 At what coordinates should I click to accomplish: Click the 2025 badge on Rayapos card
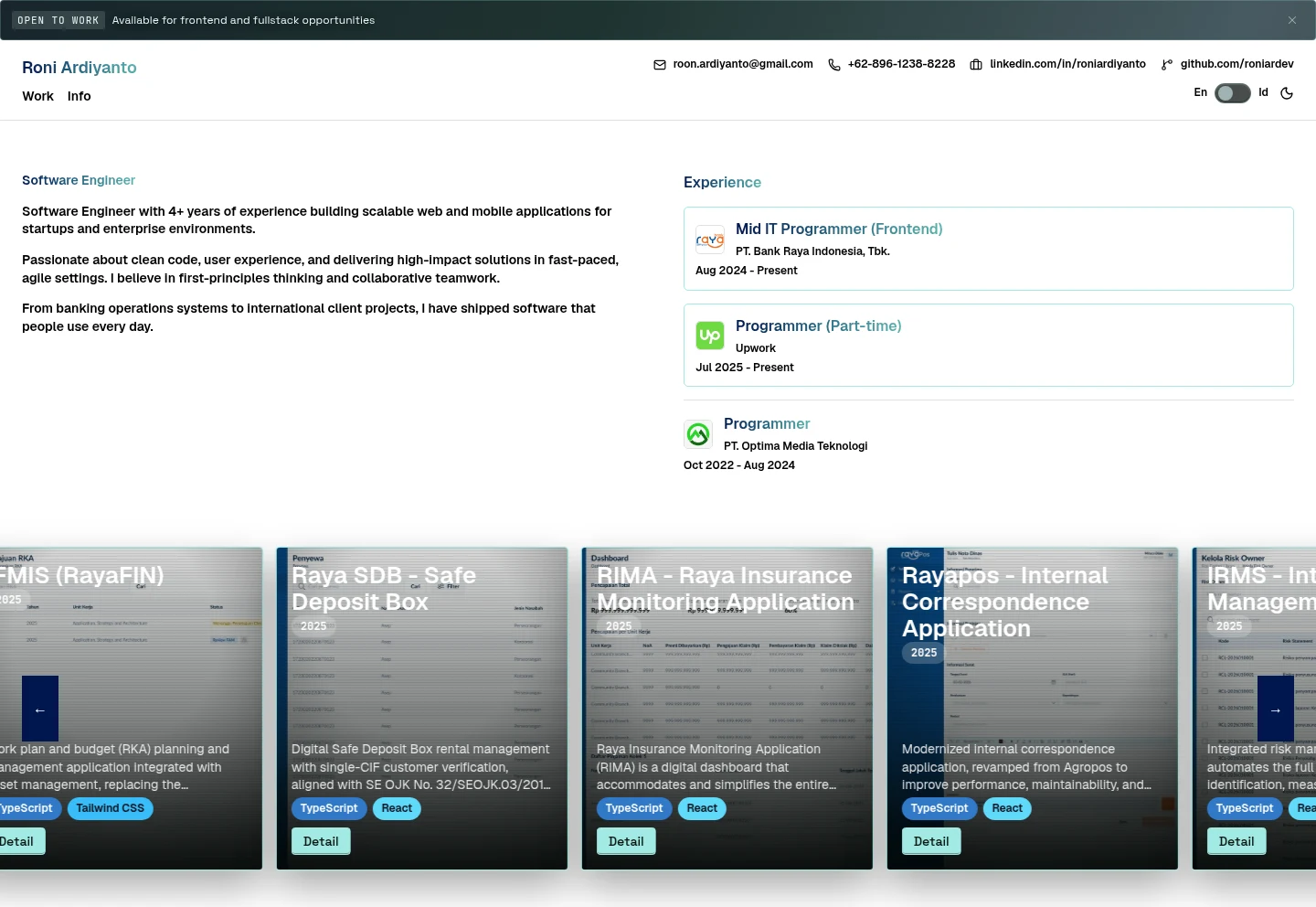[924, 653]
